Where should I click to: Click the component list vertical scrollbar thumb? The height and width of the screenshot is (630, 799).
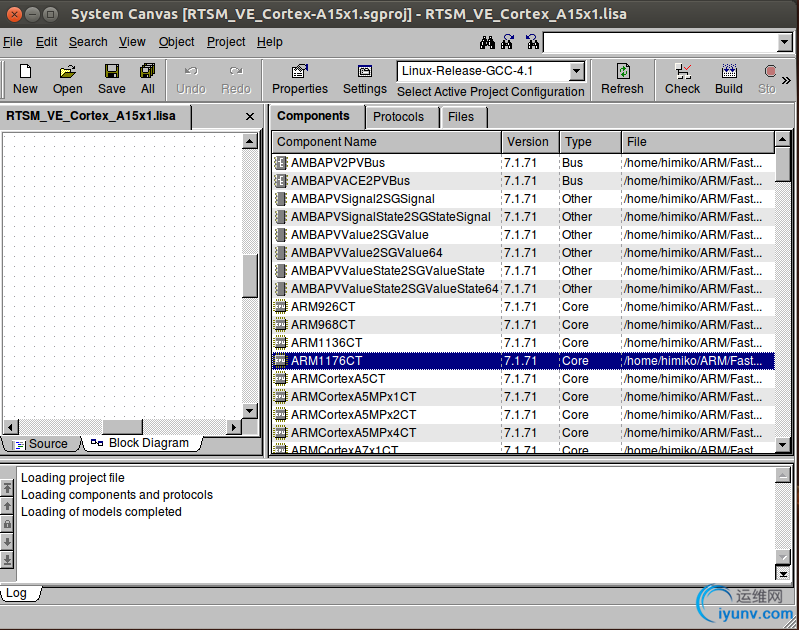pos(783,164)
